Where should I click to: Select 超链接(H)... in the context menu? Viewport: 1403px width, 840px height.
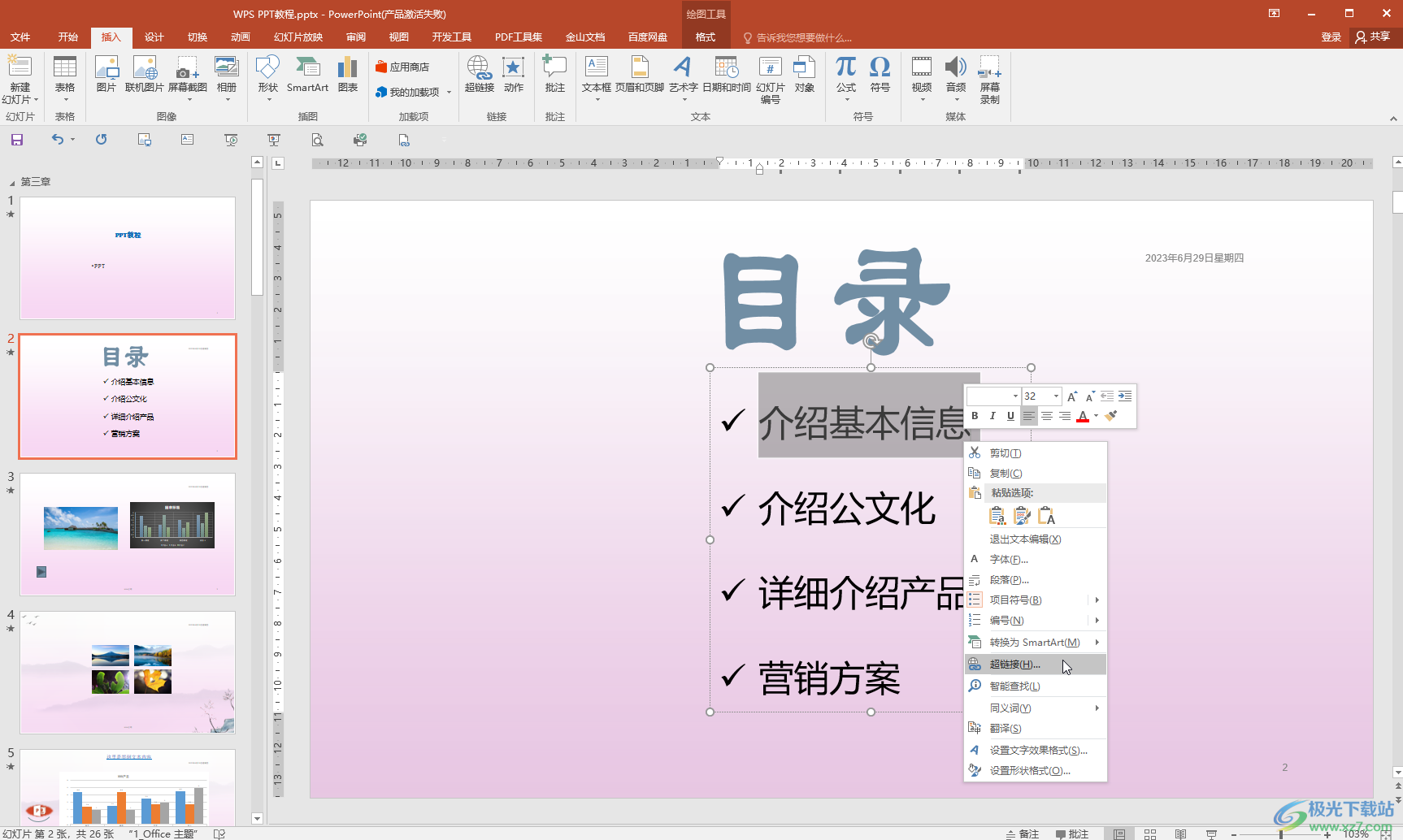[x=1036, y=665]
